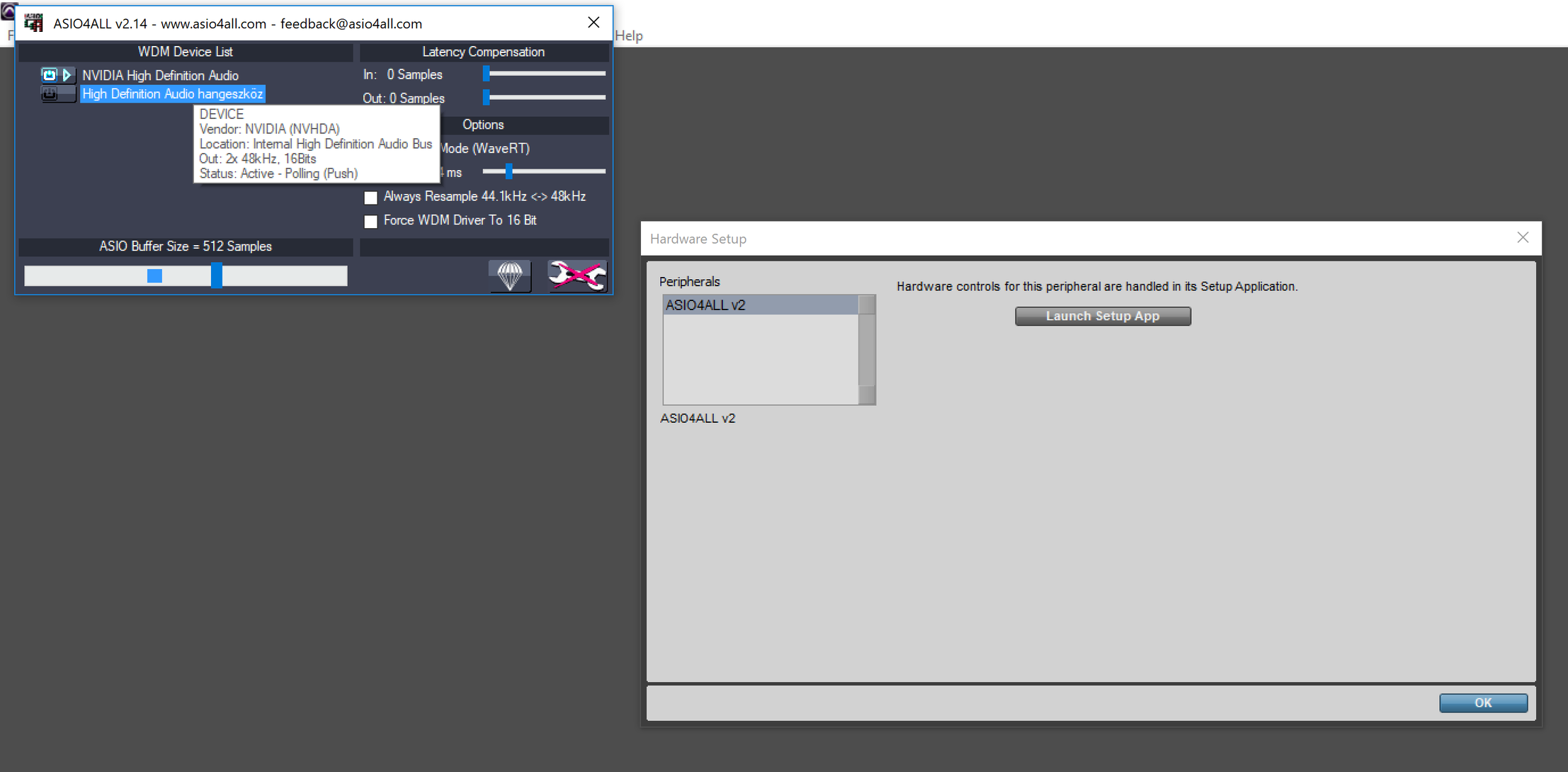The width and height of the screenshot is (1568, 772).
Task: Click the 'Out: 0 Samples' label
Action: [404, 98]
